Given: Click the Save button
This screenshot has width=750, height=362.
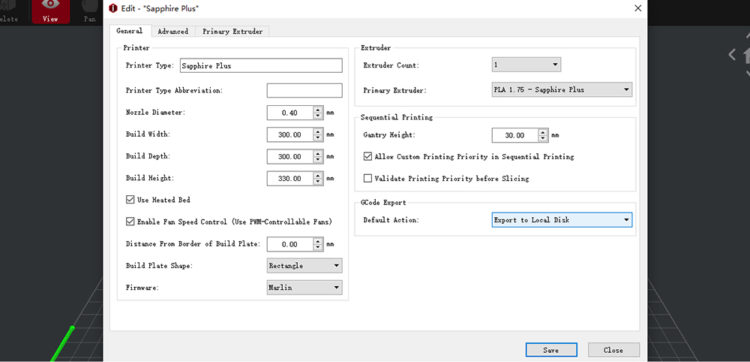Looking at the screenshot, I should pos(551,350).
